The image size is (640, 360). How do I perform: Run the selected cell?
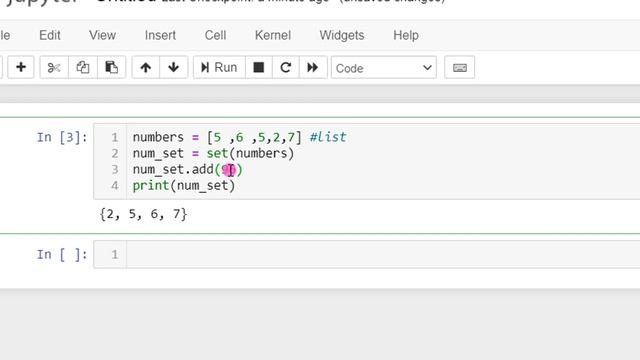[219, 67]
